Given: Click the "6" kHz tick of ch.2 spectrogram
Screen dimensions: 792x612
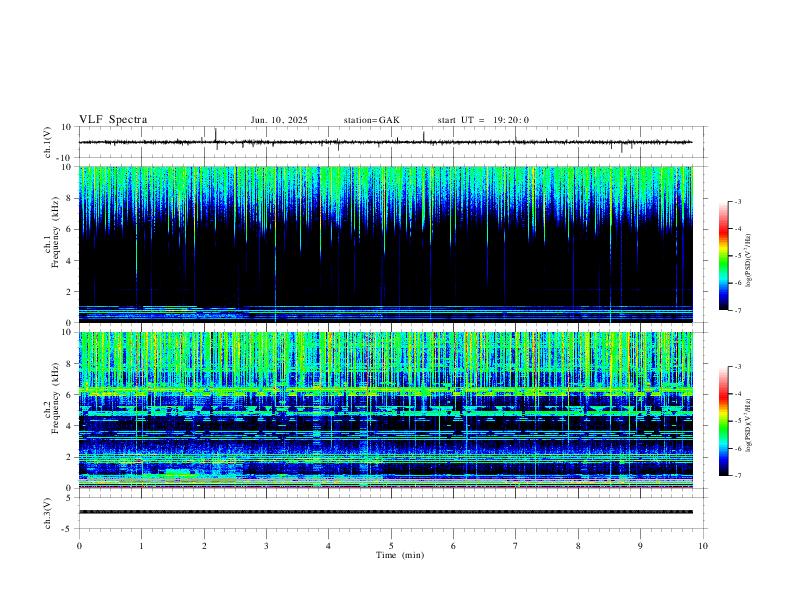Looking at the screenshot, I should pos(69,395).
